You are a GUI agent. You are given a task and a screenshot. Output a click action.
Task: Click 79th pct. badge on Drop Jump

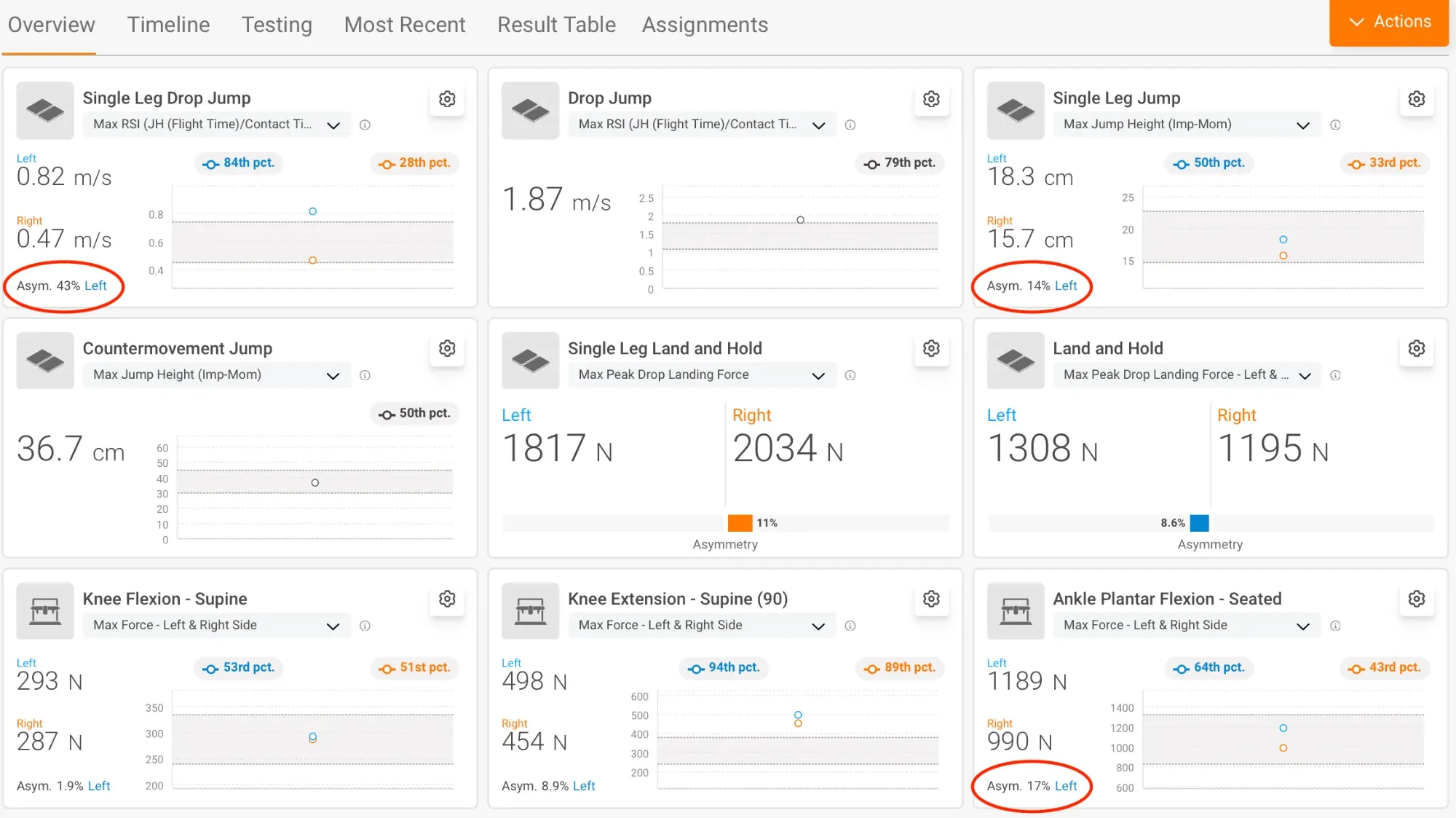pos(901,163)
